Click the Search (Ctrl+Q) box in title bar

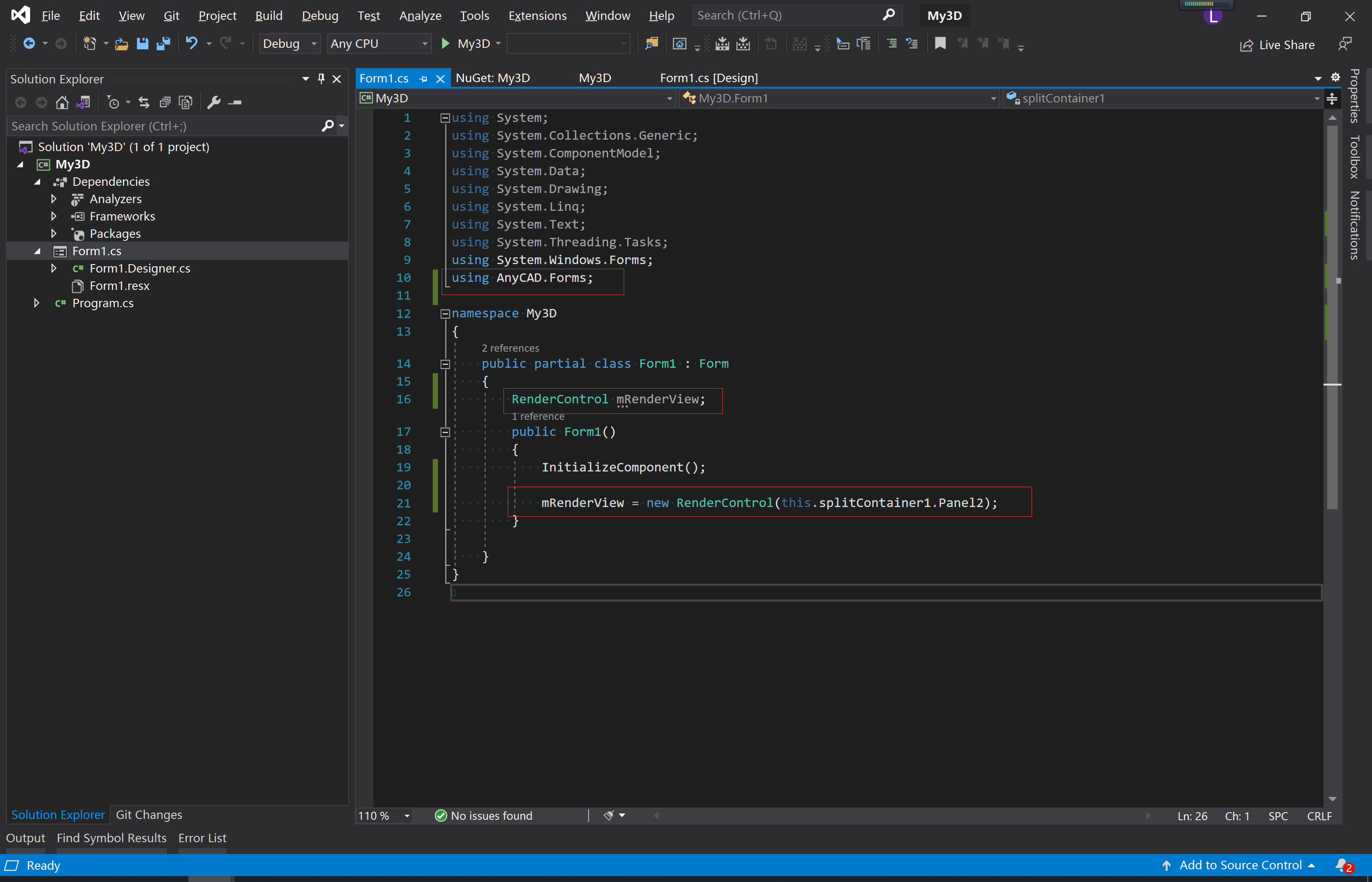pyautogui.click(x=797, y=16)
